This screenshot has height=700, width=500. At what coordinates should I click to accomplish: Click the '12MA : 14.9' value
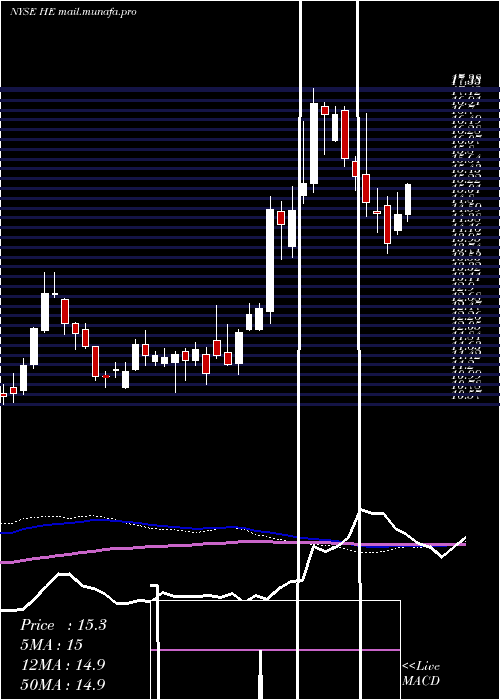pos(63,665)
